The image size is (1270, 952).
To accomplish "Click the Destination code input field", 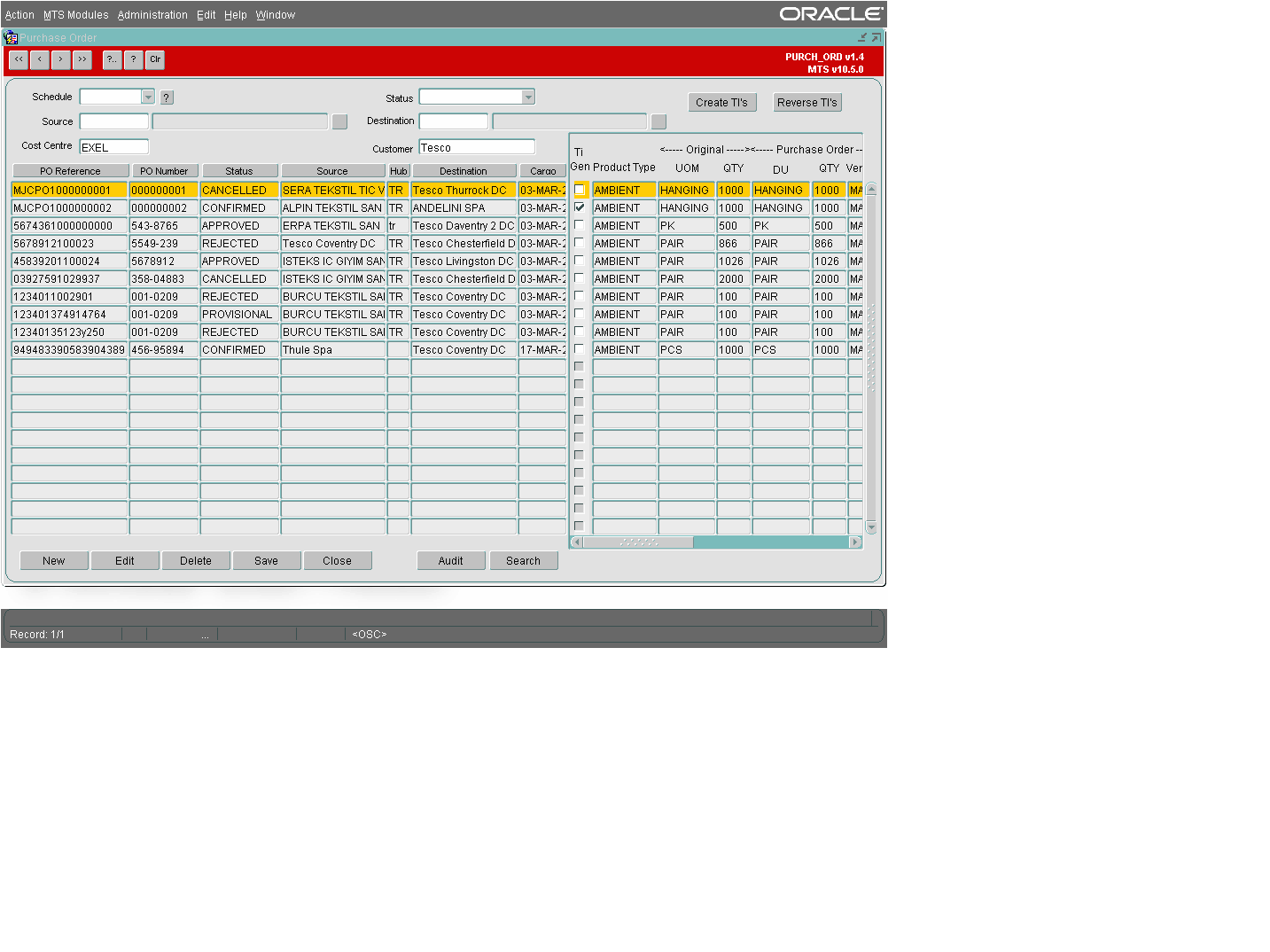I will point(454,121).
